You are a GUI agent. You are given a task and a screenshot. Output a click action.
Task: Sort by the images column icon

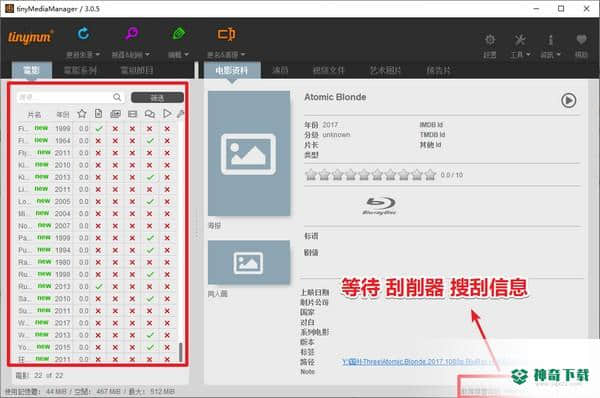[115, 114]
